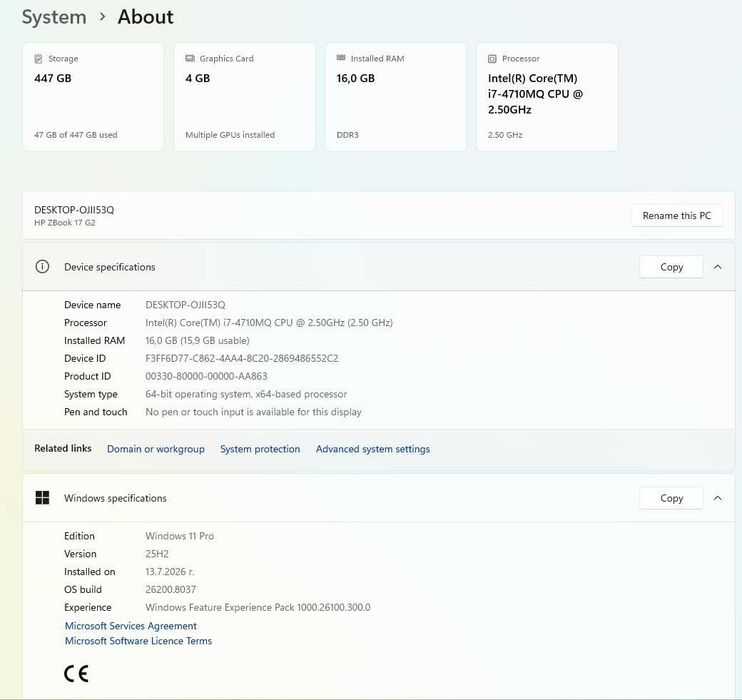The width and height of the screenshot is (742, 700).
Task: Click the System type label
Action: (x=91, y=394)
